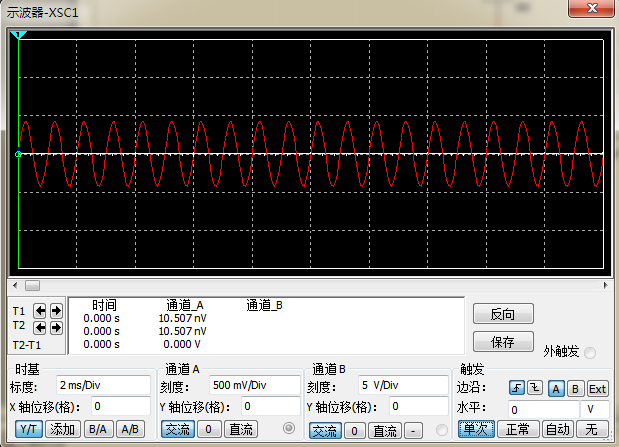619x447 pixels.
Task: Close the 示波器-XSC1 window
Action: tap(591, 8)
